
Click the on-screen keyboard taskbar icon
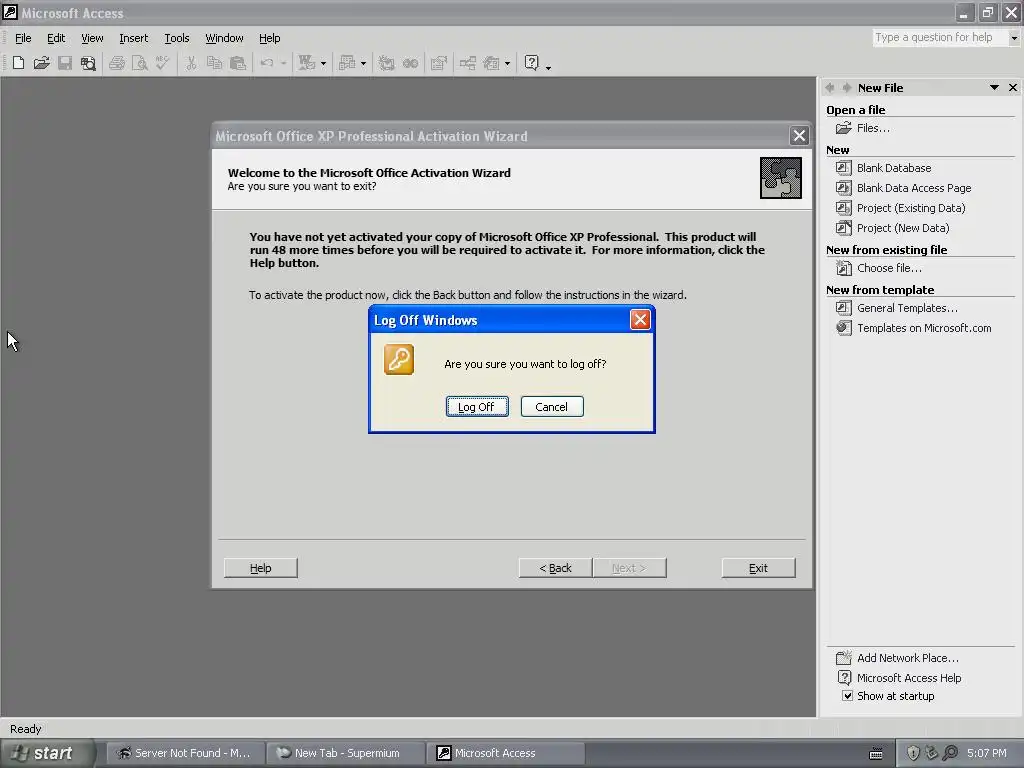click(x=876, y=754)
